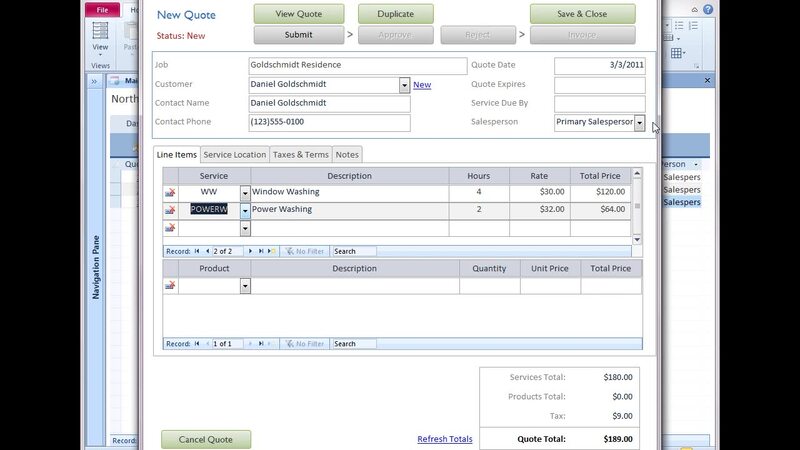Screen dimensions: 800x450
Task: Go to first record in services navigator
Action: coord(197,252)
